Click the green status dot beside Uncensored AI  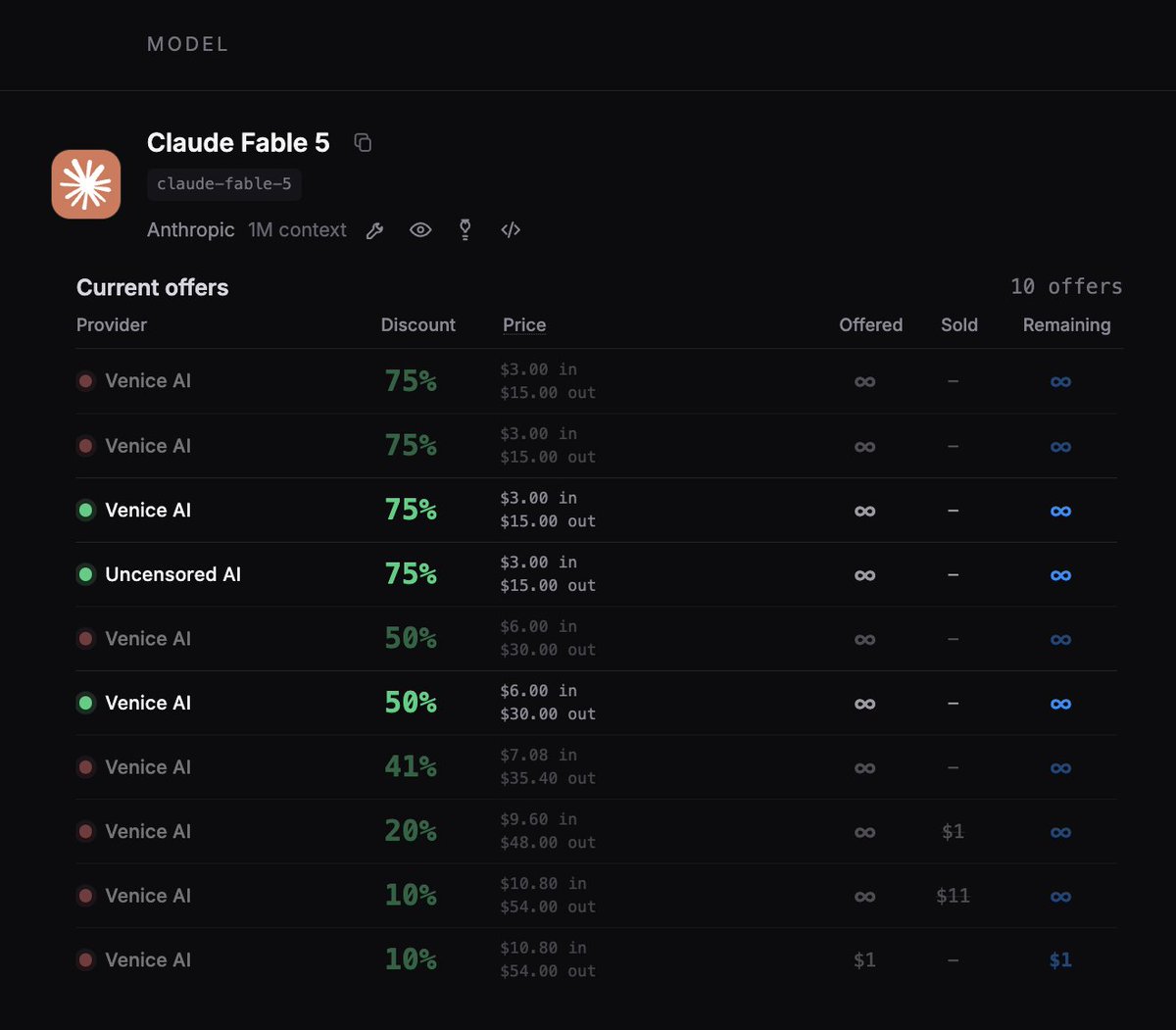tap(85, 574)
